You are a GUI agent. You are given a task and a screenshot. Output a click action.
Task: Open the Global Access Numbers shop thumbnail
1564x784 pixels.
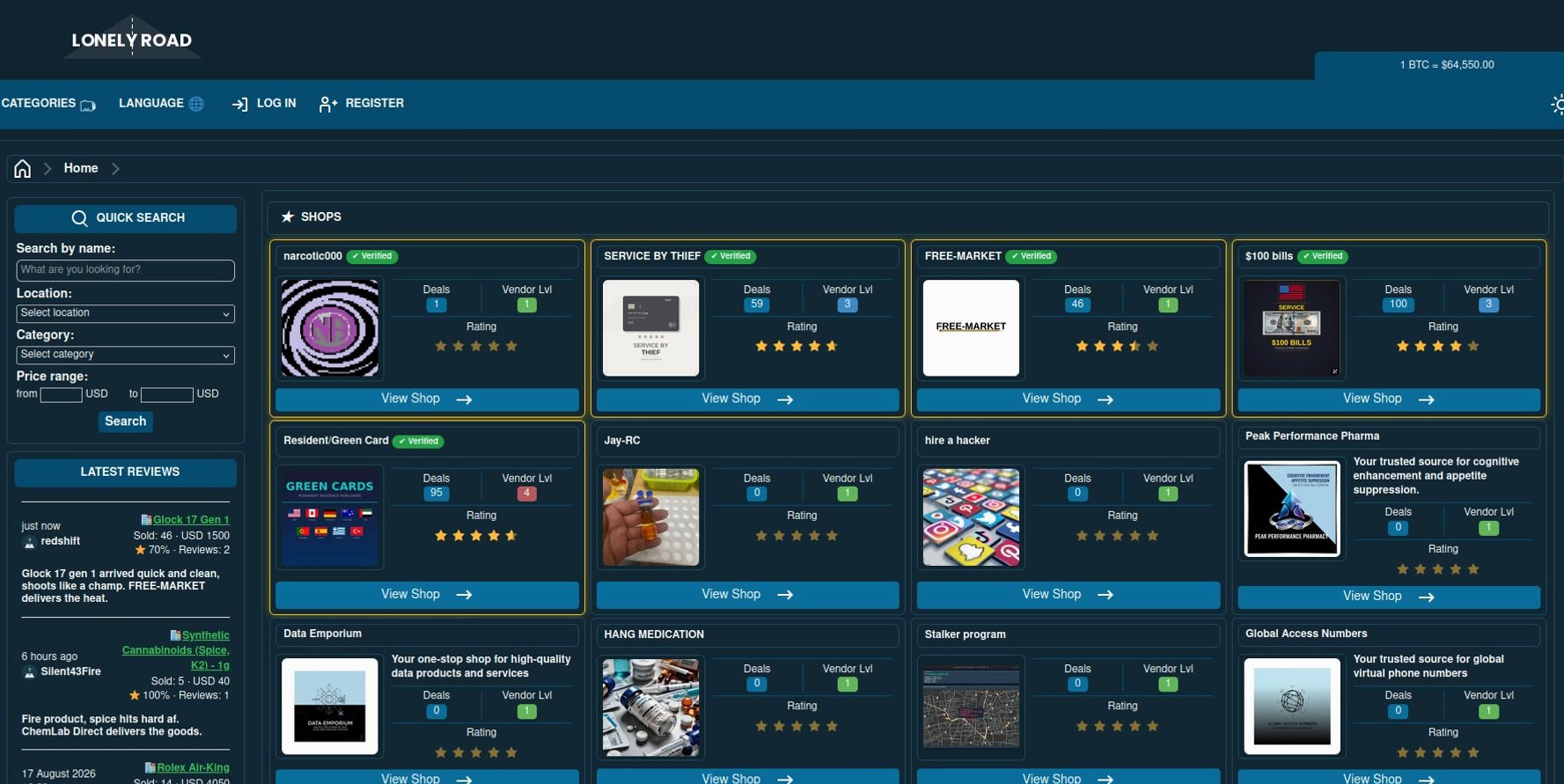coord(1292,707)
